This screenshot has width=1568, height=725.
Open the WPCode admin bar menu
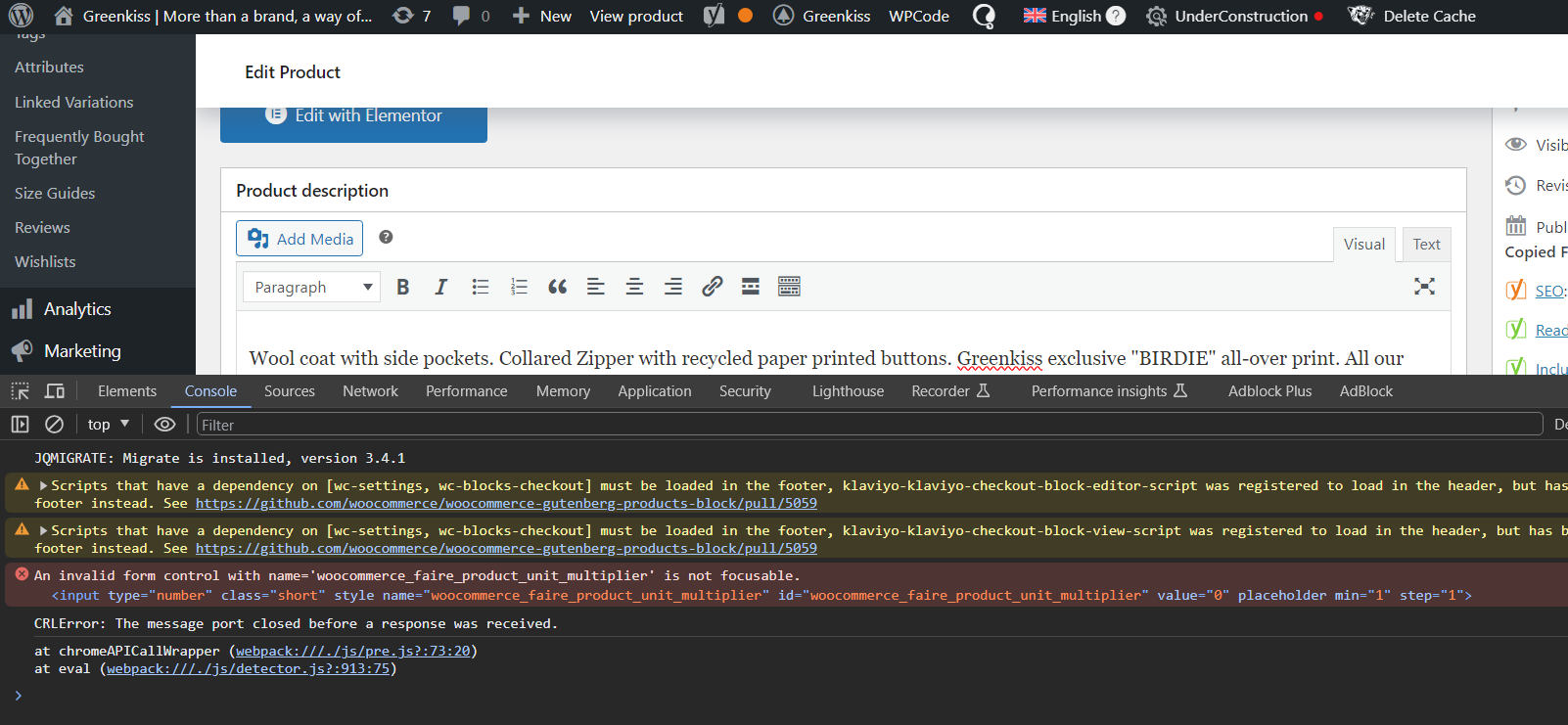(x=919, y=16)
